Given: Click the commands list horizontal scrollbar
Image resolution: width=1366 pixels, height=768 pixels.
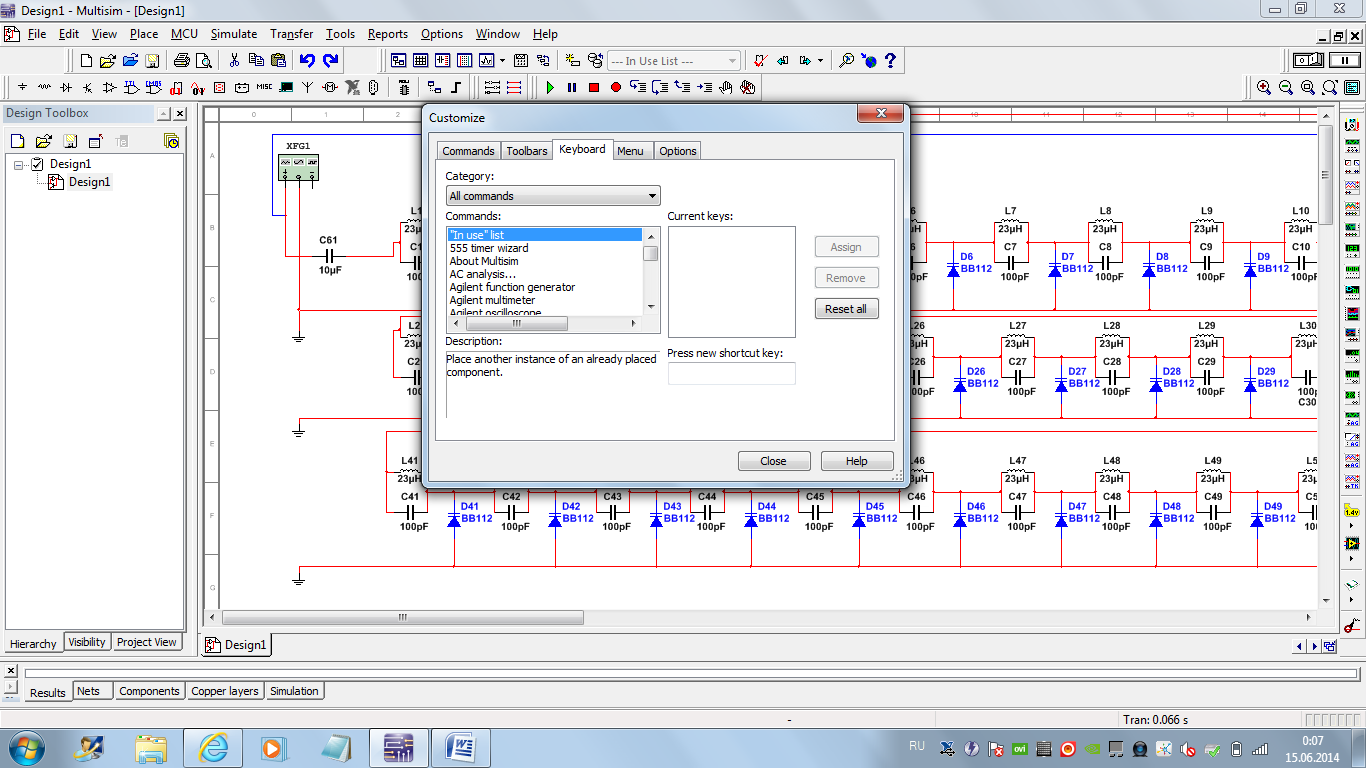Looking at the screenshot, I should (517, 324).
